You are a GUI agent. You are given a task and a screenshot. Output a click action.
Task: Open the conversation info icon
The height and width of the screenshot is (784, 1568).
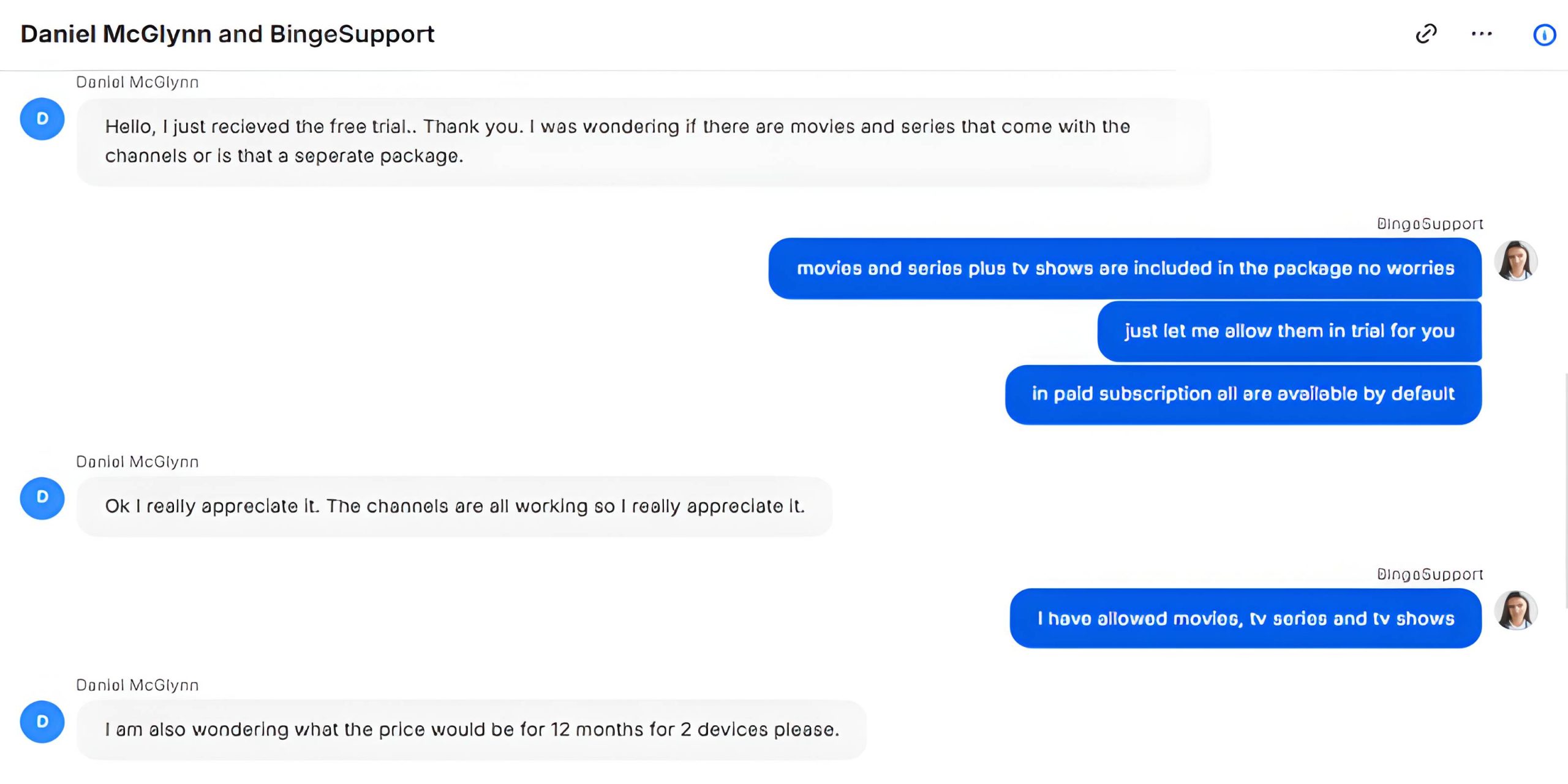tap(1544, 35)
